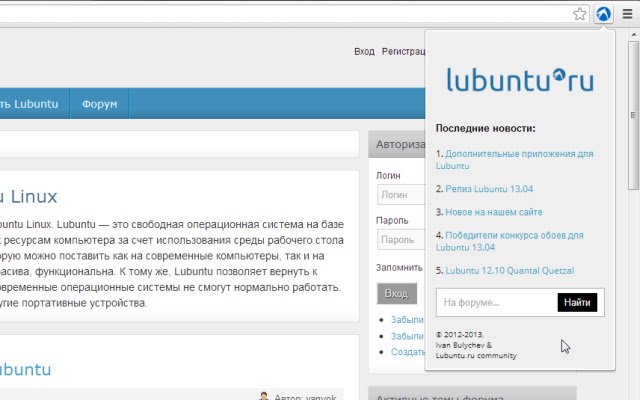Open the Chrome hamburger menu
The image size is (640, 400).
click(x=627, y=14)
